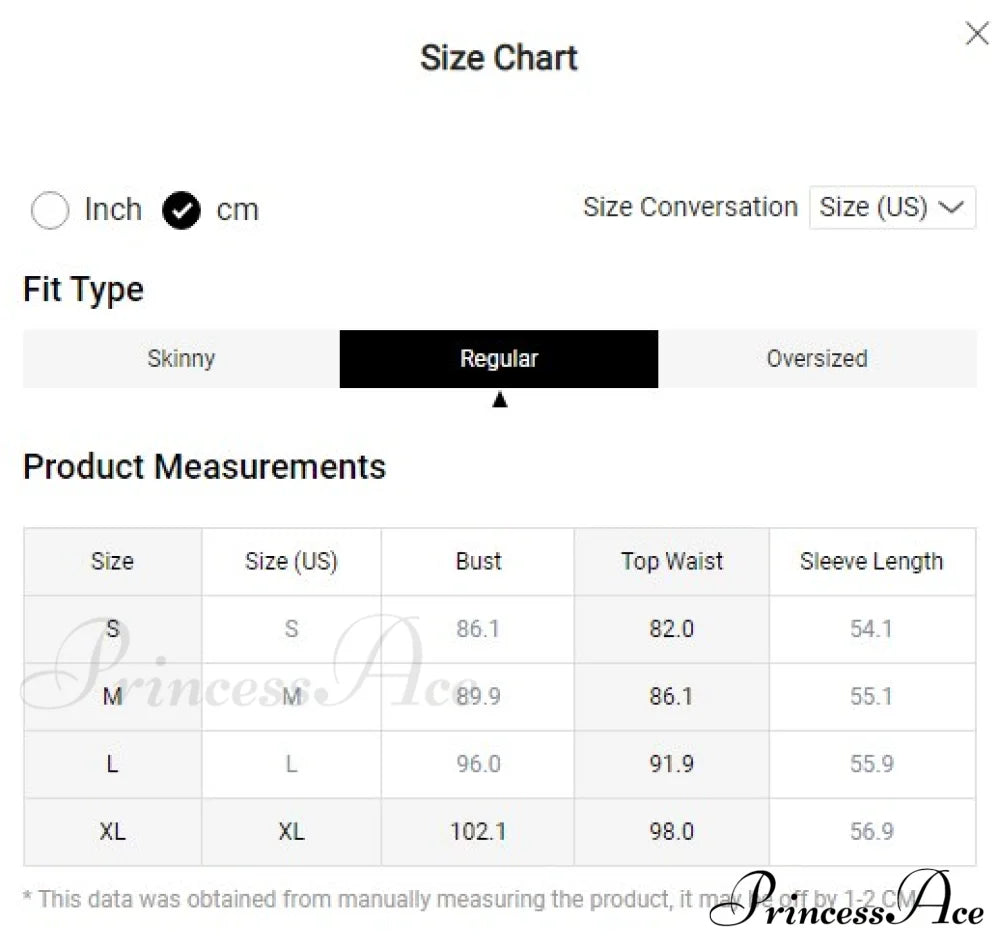Click the Size (US) column header

(291, 562)
